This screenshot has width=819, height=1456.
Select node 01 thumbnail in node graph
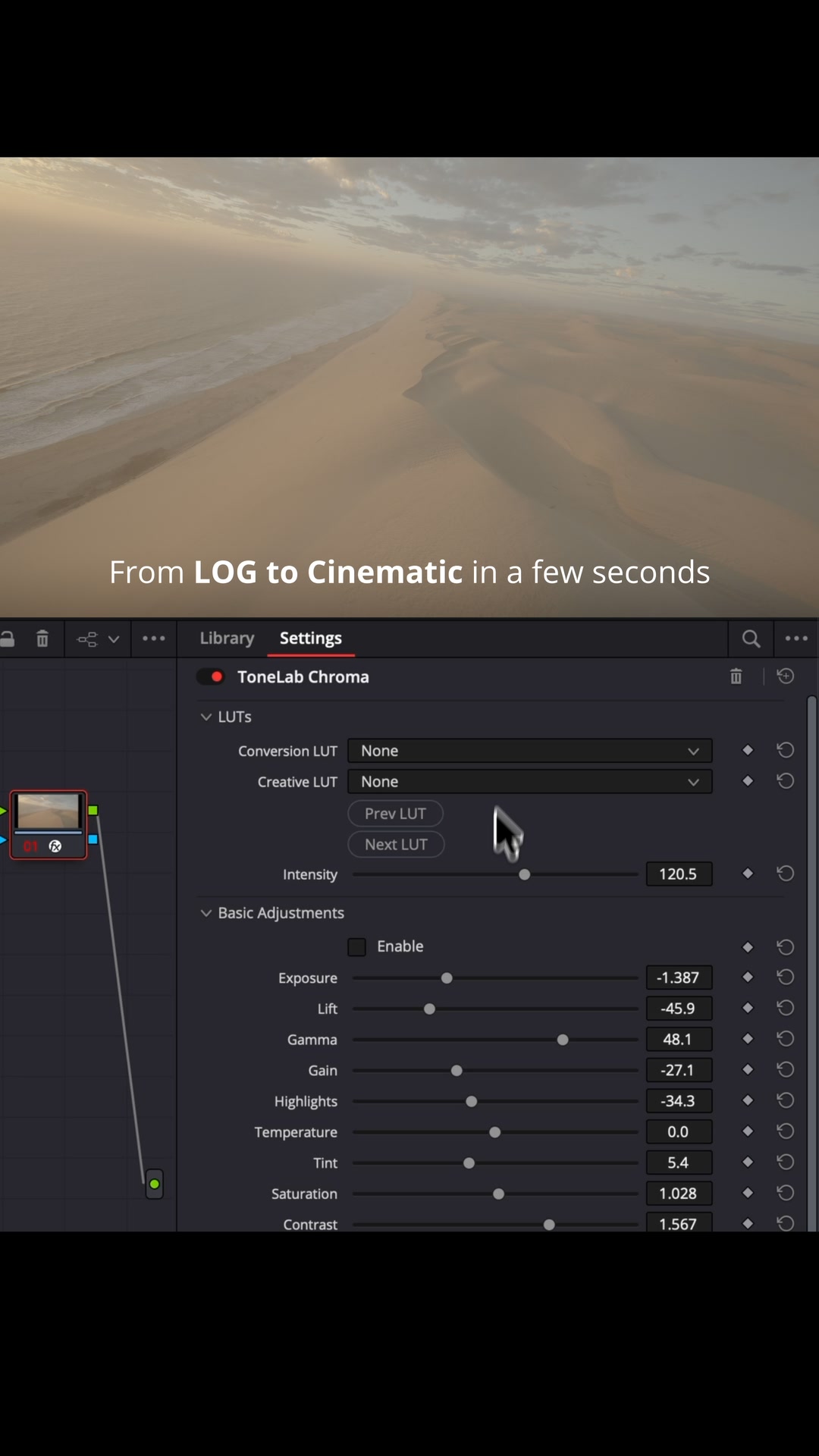tap(49, 825)
